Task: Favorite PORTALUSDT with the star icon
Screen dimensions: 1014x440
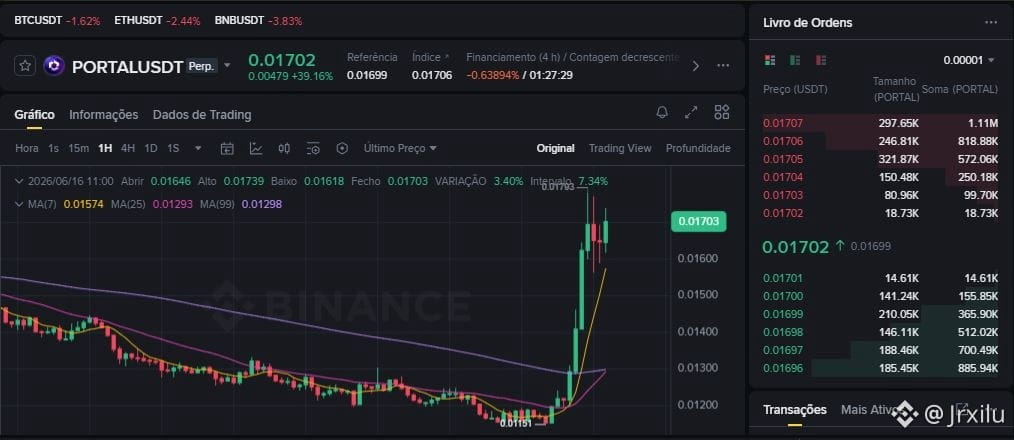Action: point(25,65)
